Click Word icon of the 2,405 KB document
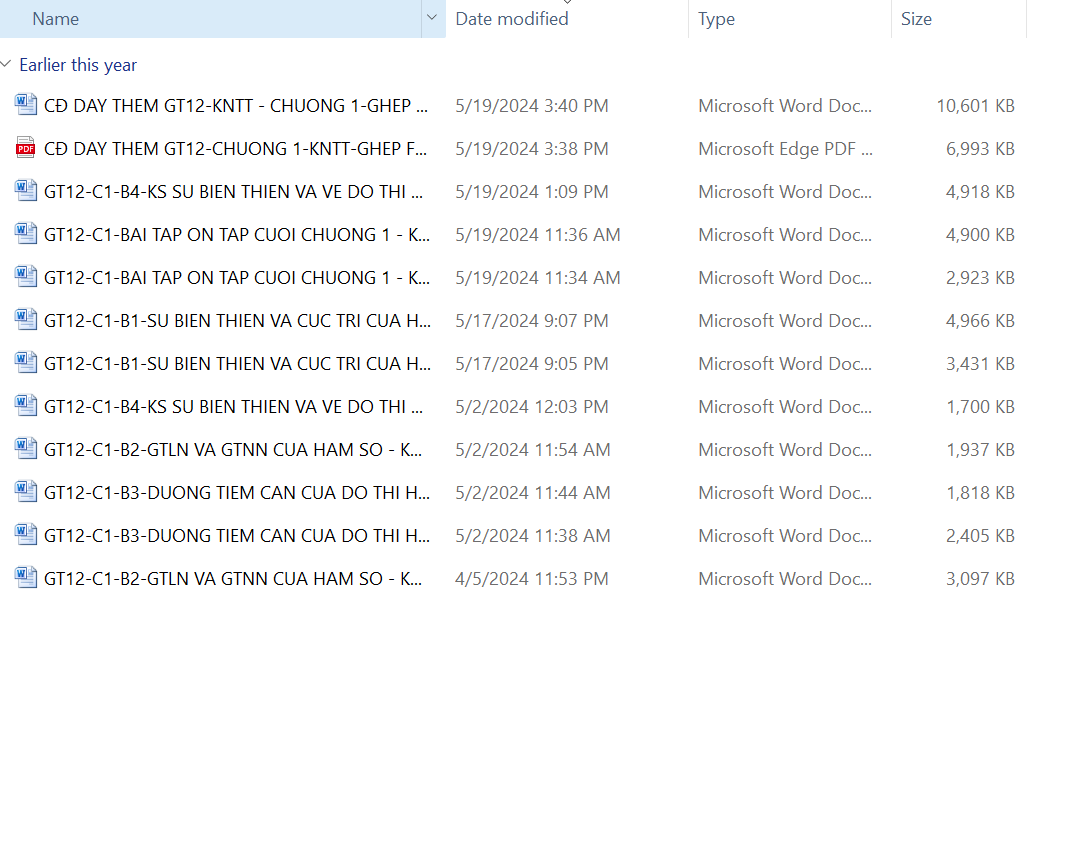1086x845 pixels. (25, 536)
